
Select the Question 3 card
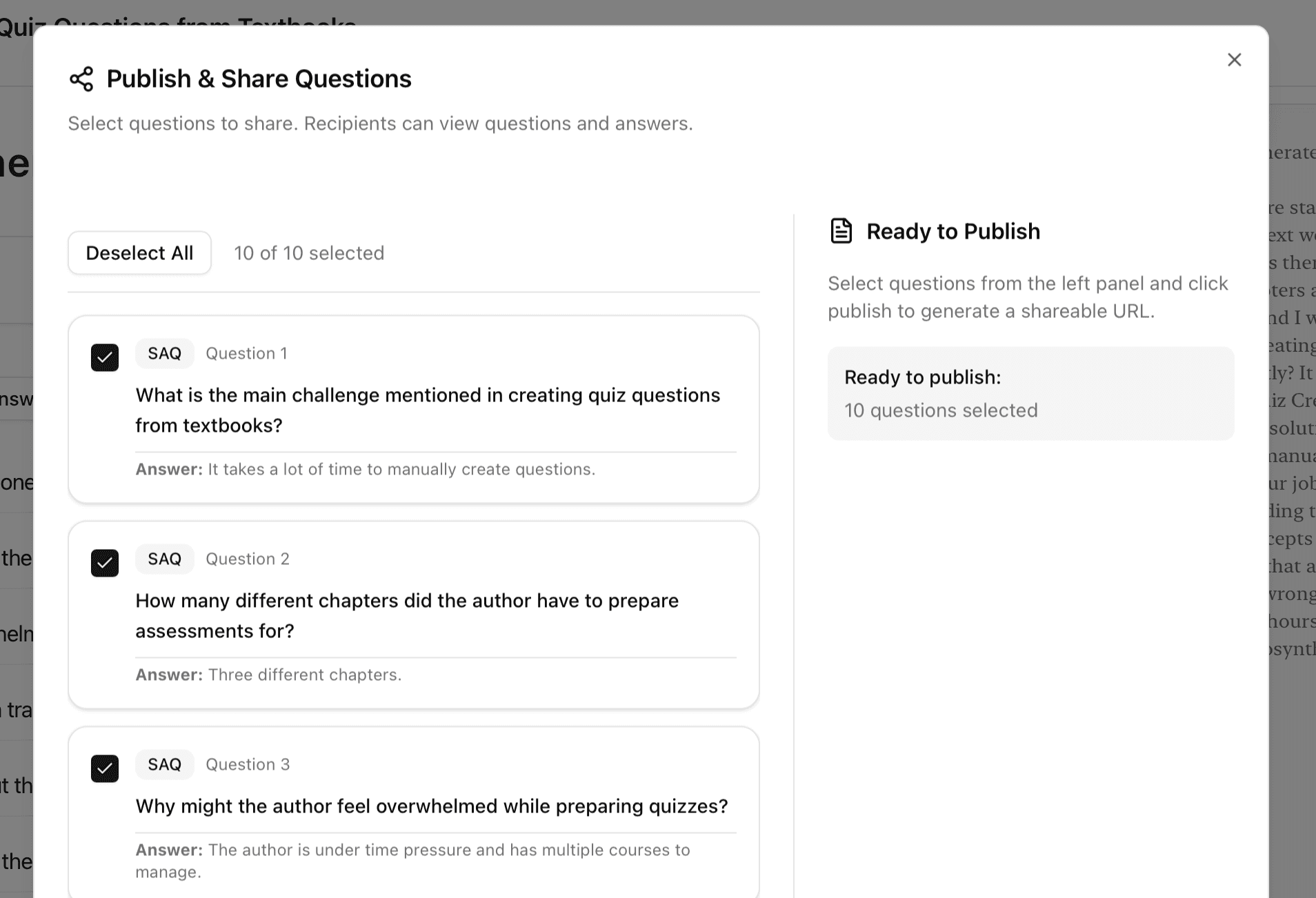(x=414, y=814)
